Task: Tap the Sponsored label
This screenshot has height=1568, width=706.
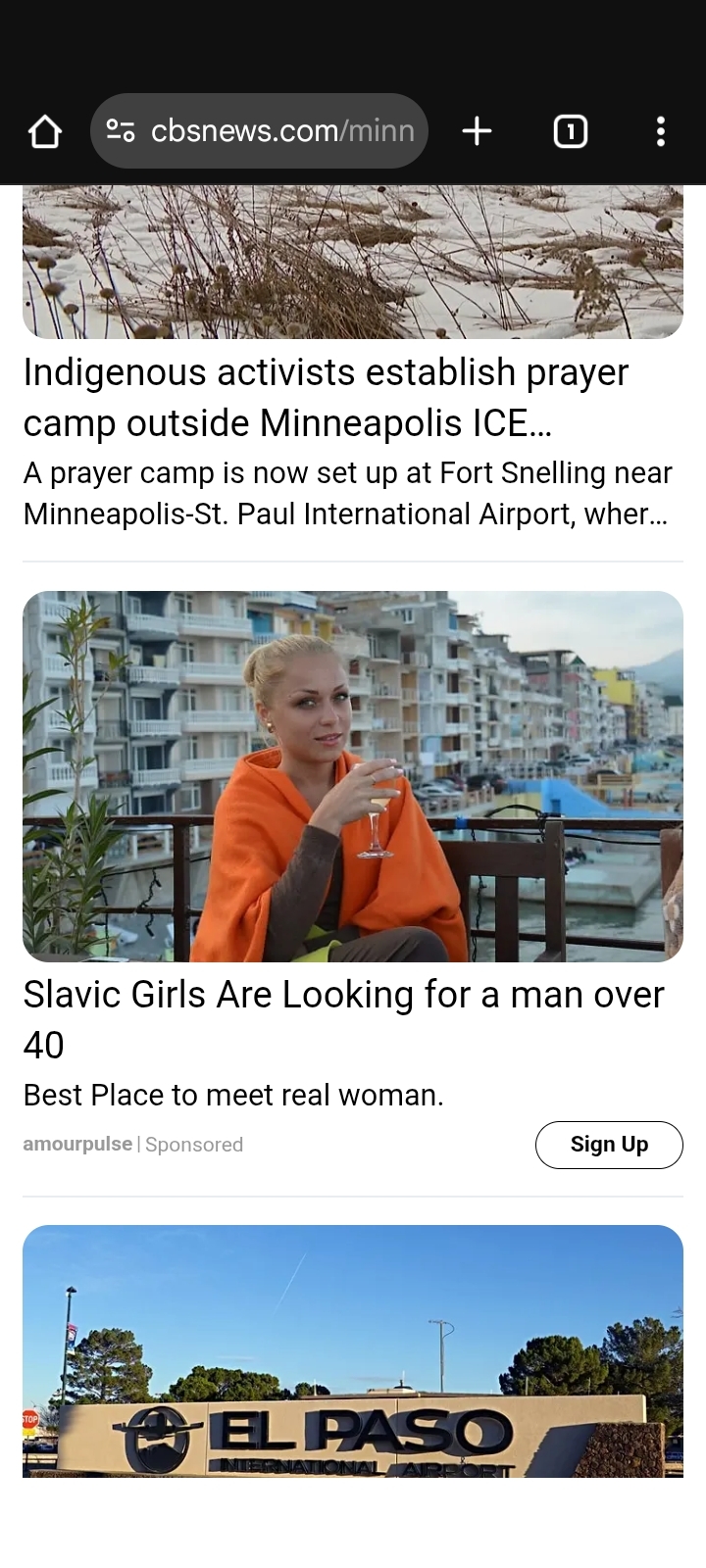Action: (x=194, y=1145)
